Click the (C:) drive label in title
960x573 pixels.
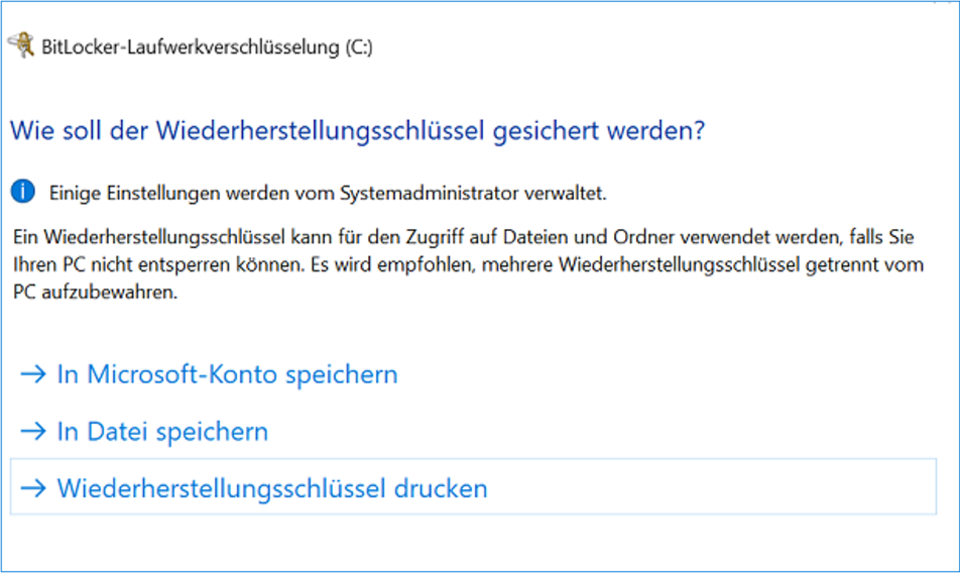pos(359,47)
